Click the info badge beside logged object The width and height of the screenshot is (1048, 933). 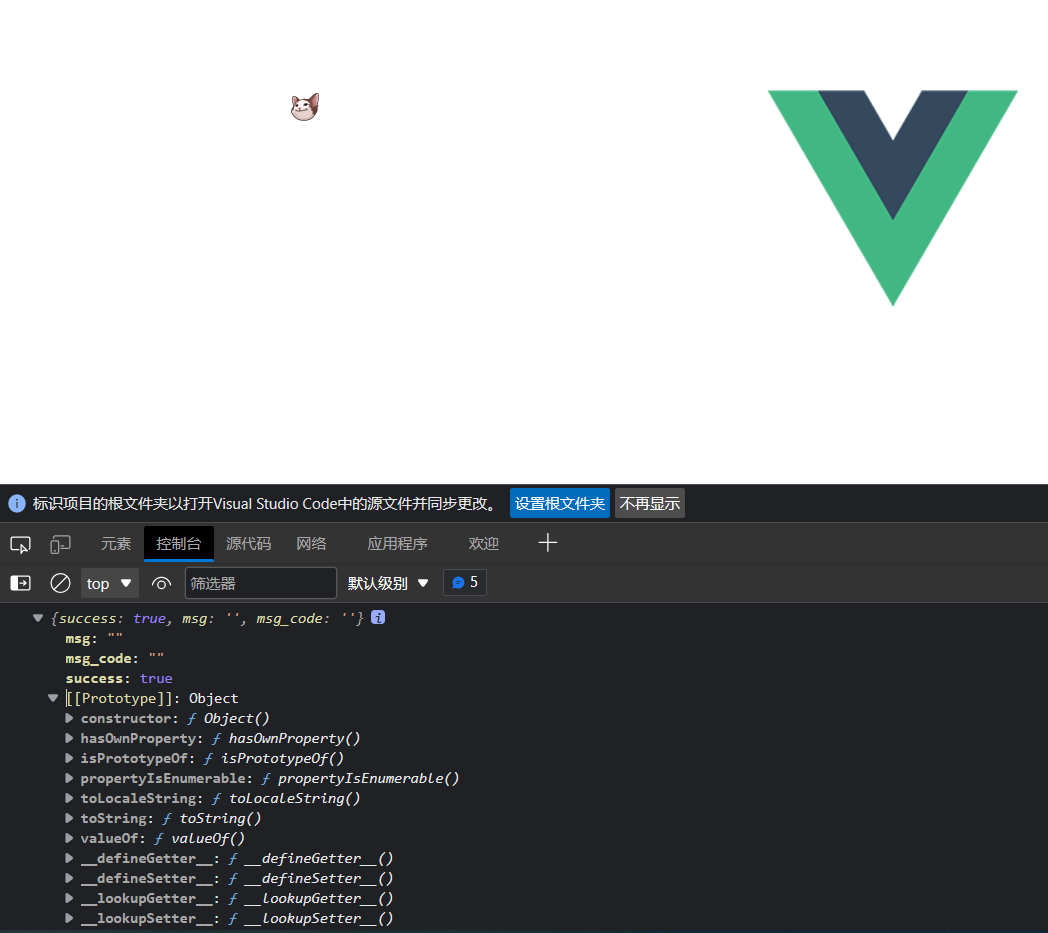tap(378, 618)
